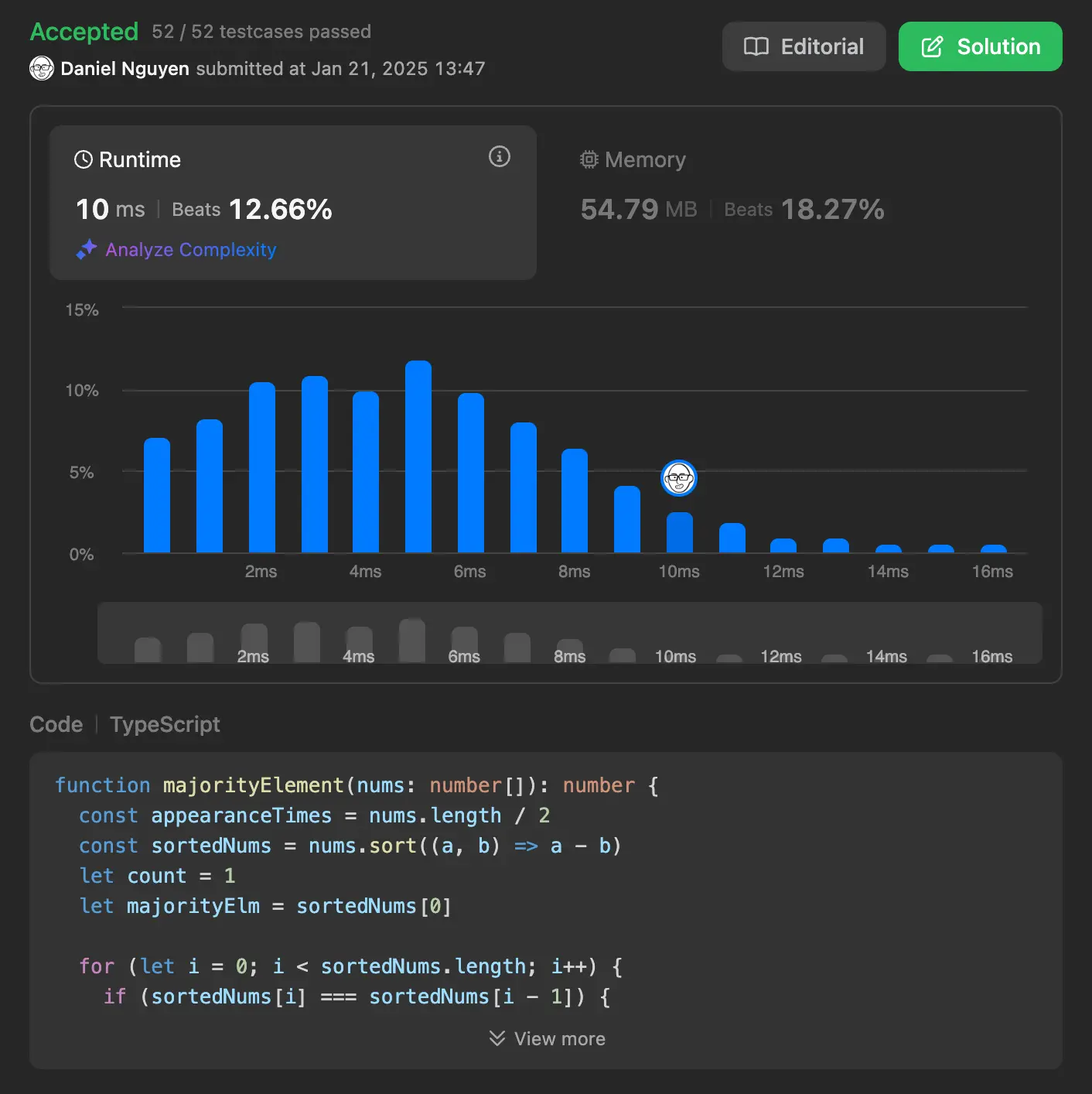Open Analyze Complexity link

click(x=190, y=250)
